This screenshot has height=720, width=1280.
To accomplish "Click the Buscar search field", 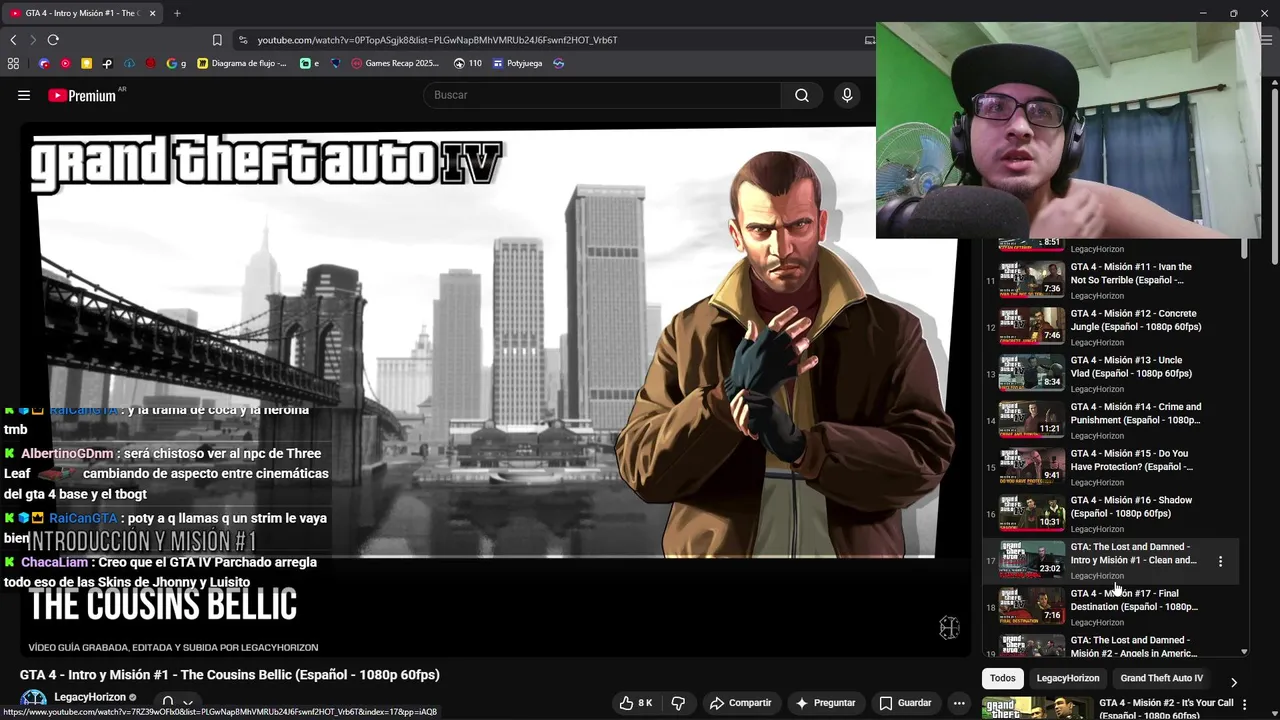I will point(602,95).
